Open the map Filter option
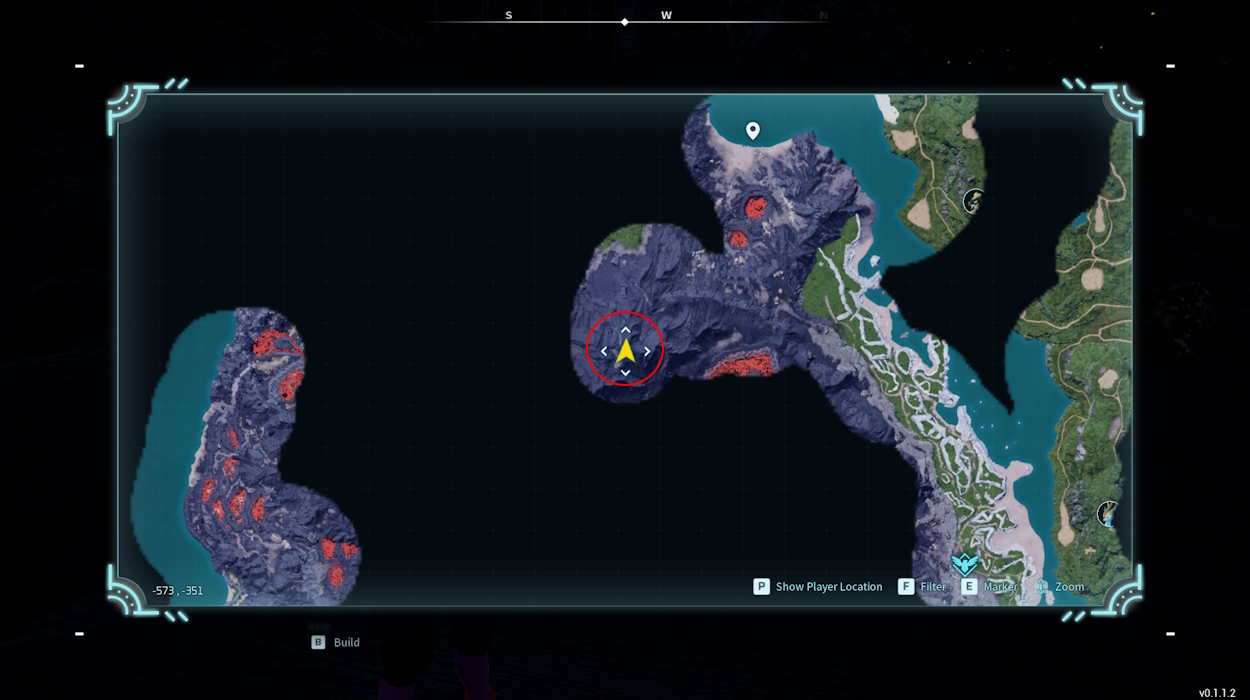 [932, 587]
